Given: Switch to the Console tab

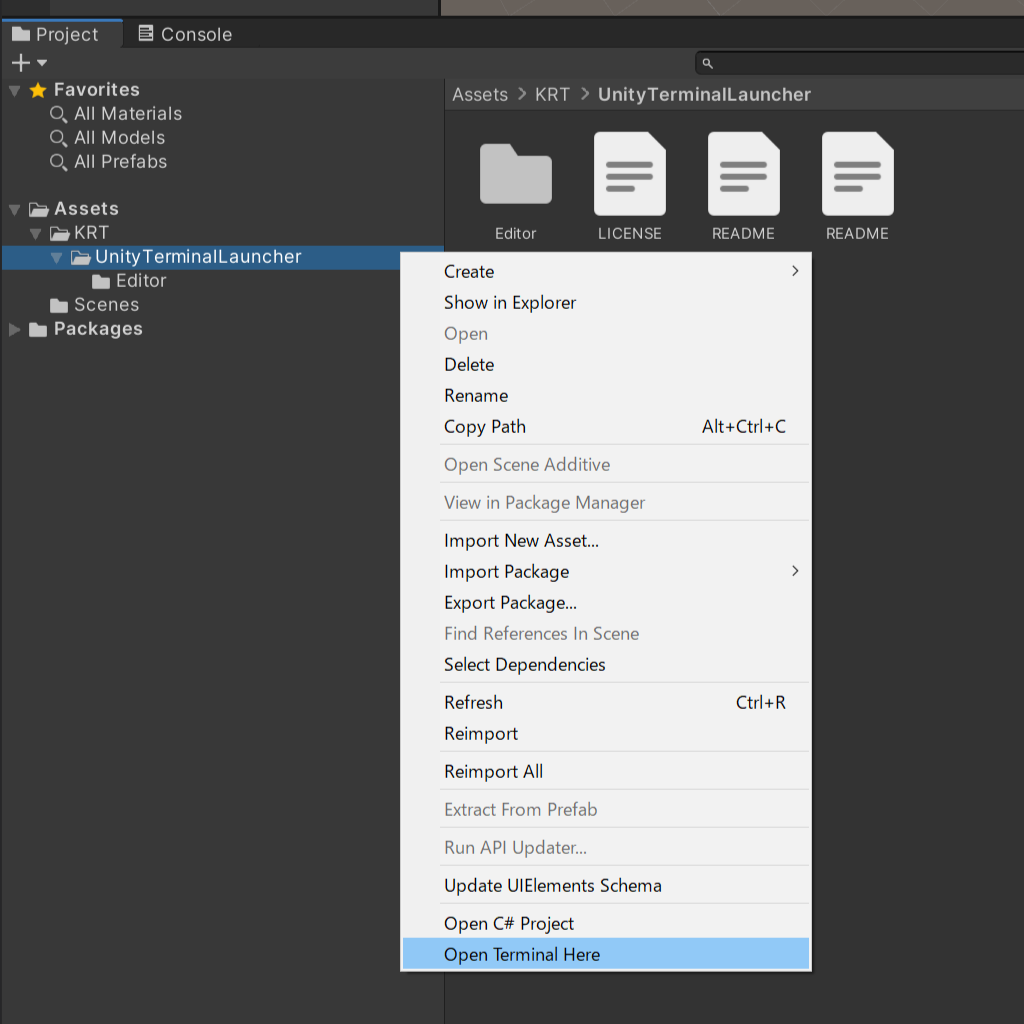Looking at the screenshot, I should coord(185,34).
